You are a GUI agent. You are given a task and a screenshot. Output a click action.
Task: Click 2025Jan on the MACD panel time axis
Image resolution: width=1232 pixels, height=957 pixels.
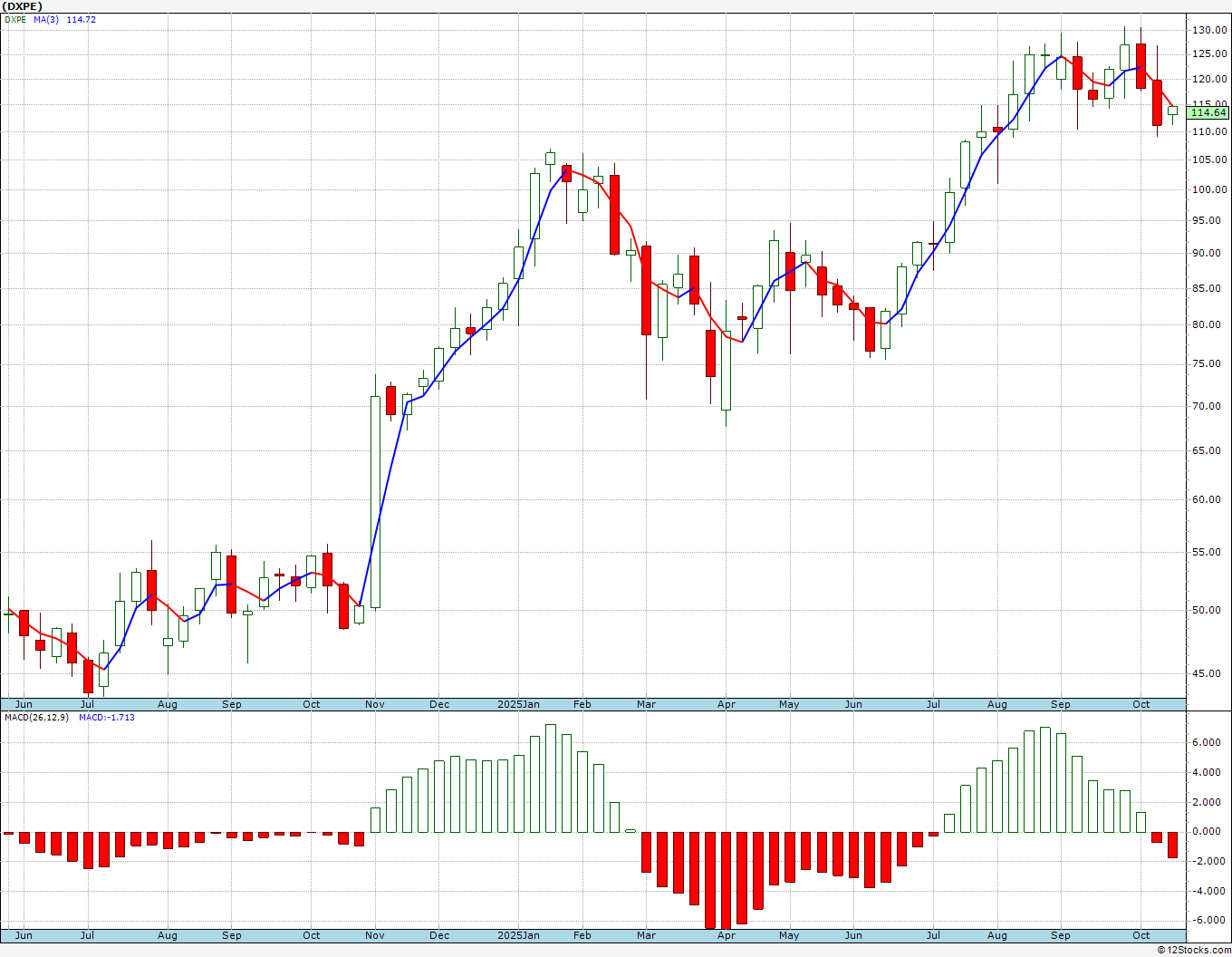tap(519, 935)
